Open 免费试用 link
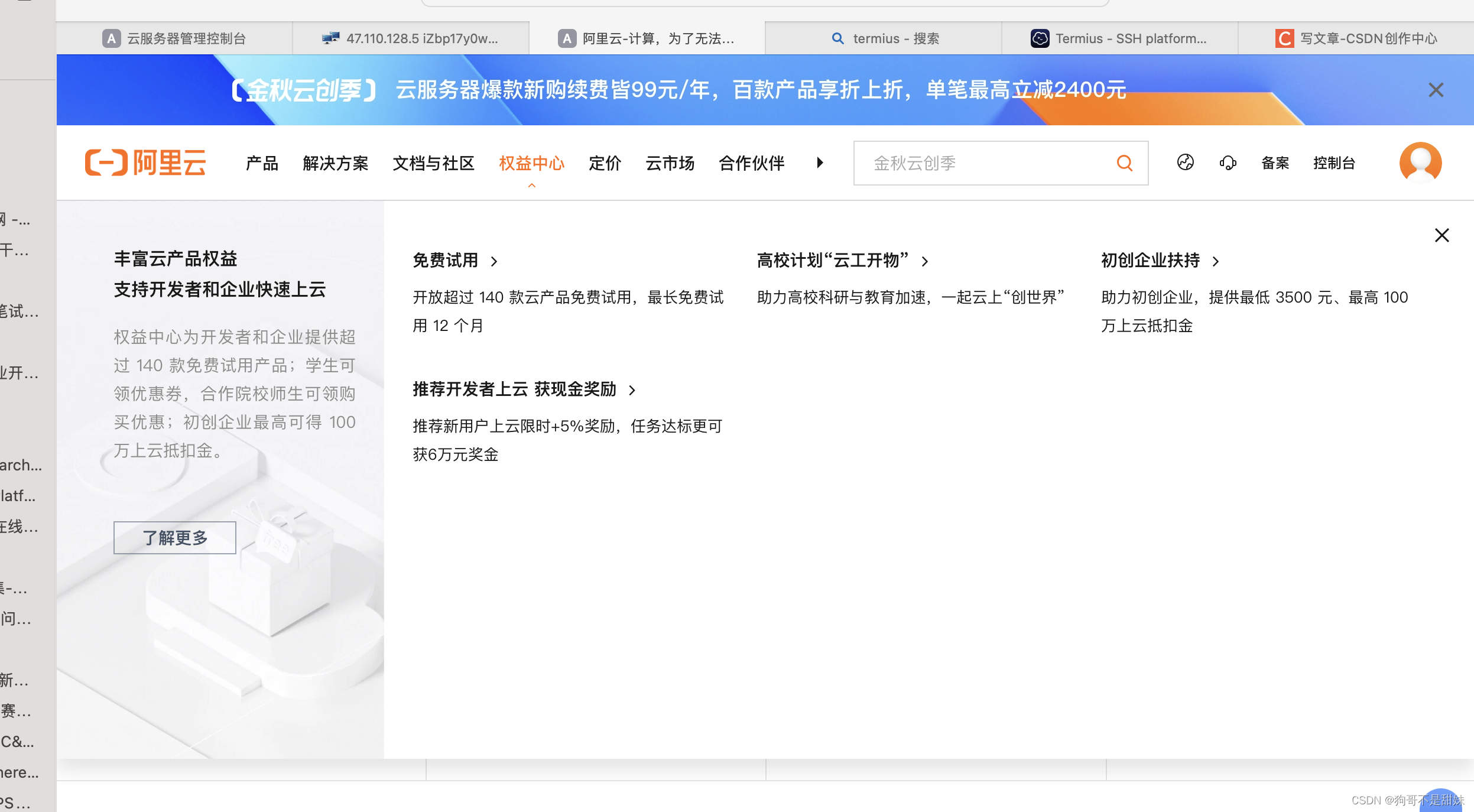 (446, 260)
